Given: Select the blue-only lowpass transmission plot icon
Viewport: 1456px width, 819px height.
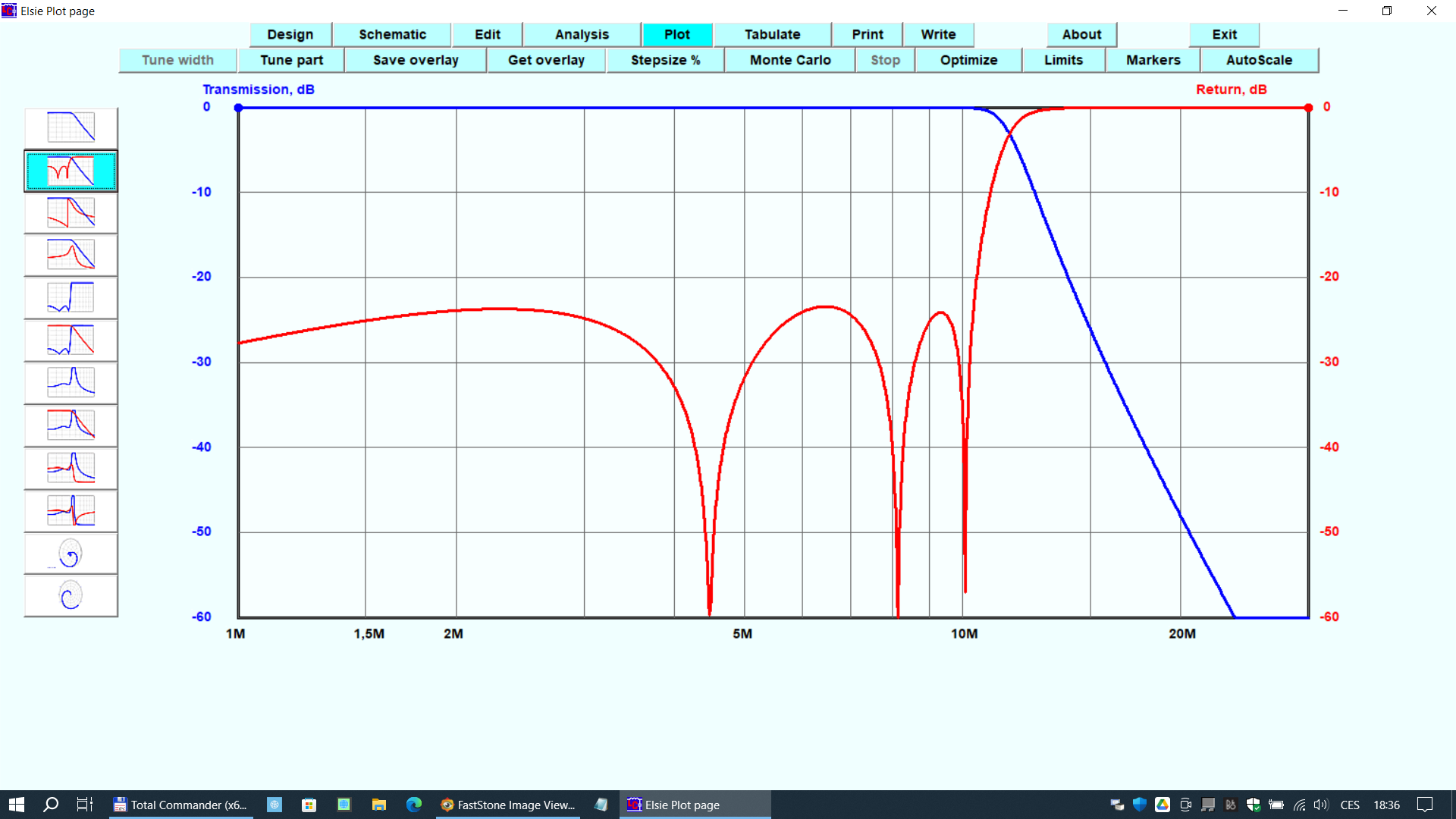Looking at the screenshot, I should pyautogui.click(x=71, y=127).
